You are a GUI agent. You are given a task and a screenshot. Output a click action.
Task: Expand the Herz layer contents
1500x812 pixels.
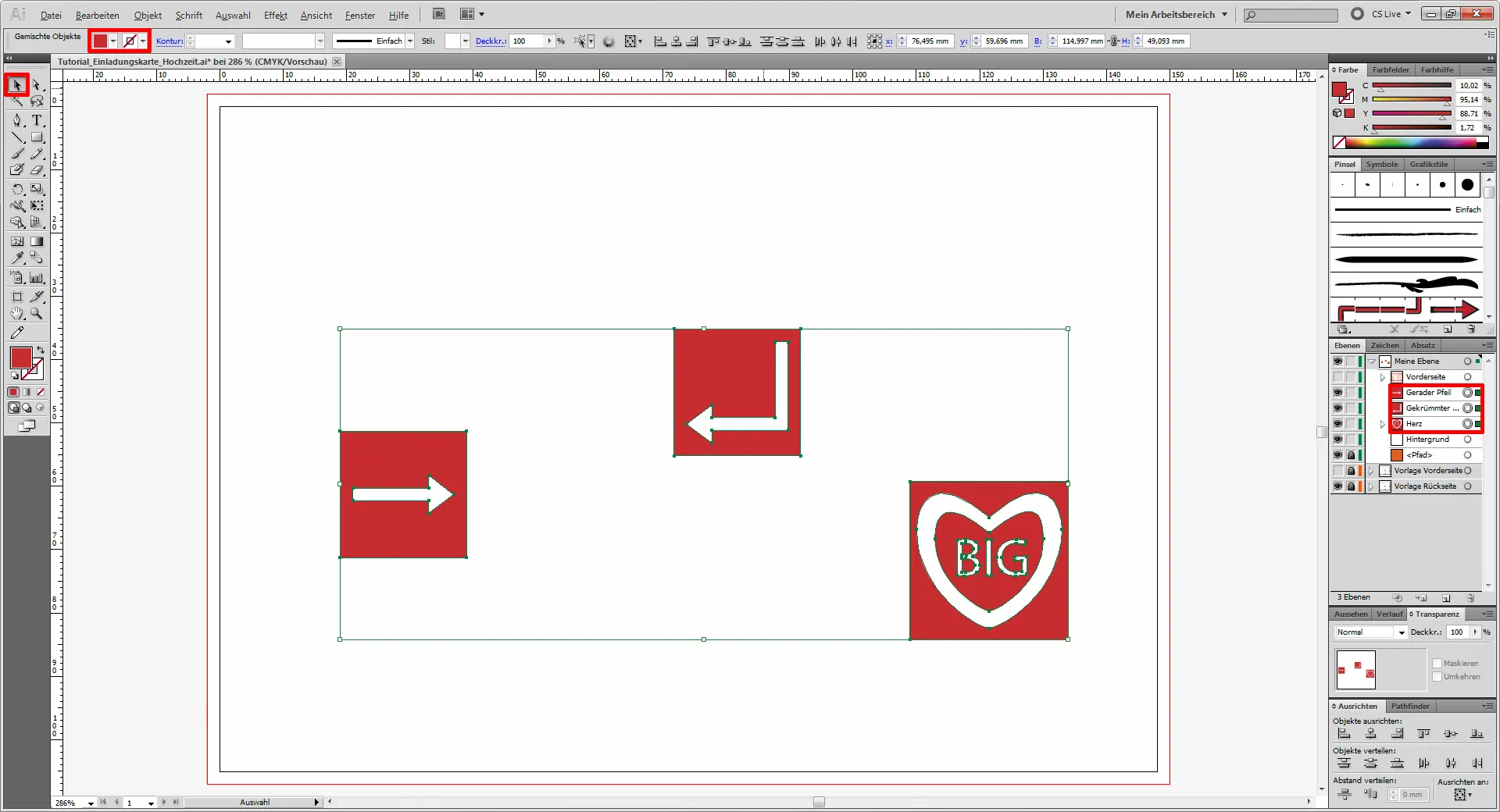click(x=1382, y=424)
